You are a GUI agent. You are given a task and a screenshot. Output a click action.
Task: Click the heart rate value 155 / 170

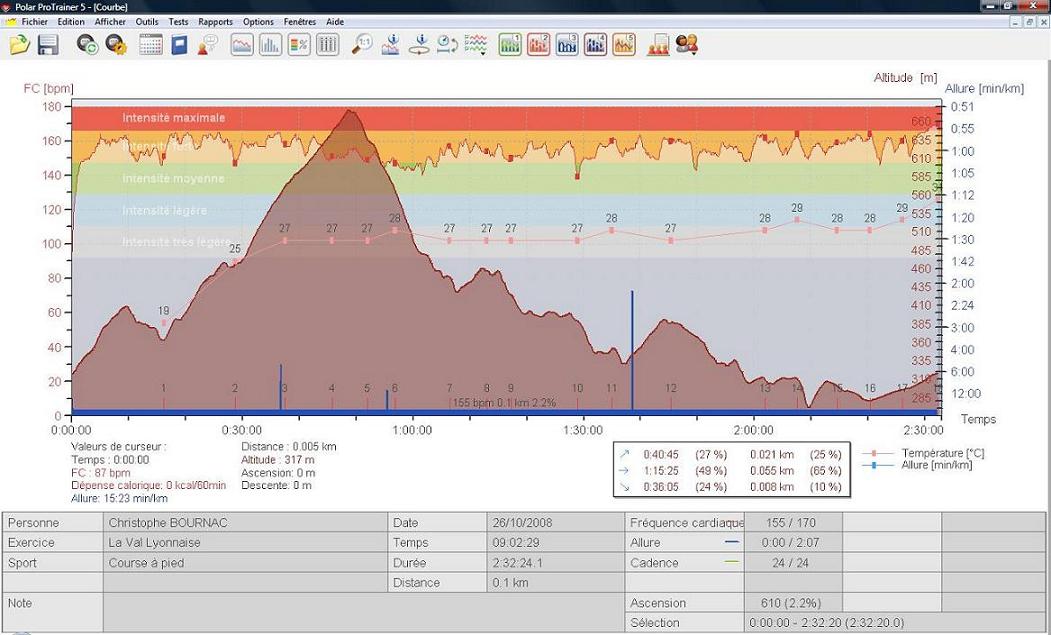point(791,523)
